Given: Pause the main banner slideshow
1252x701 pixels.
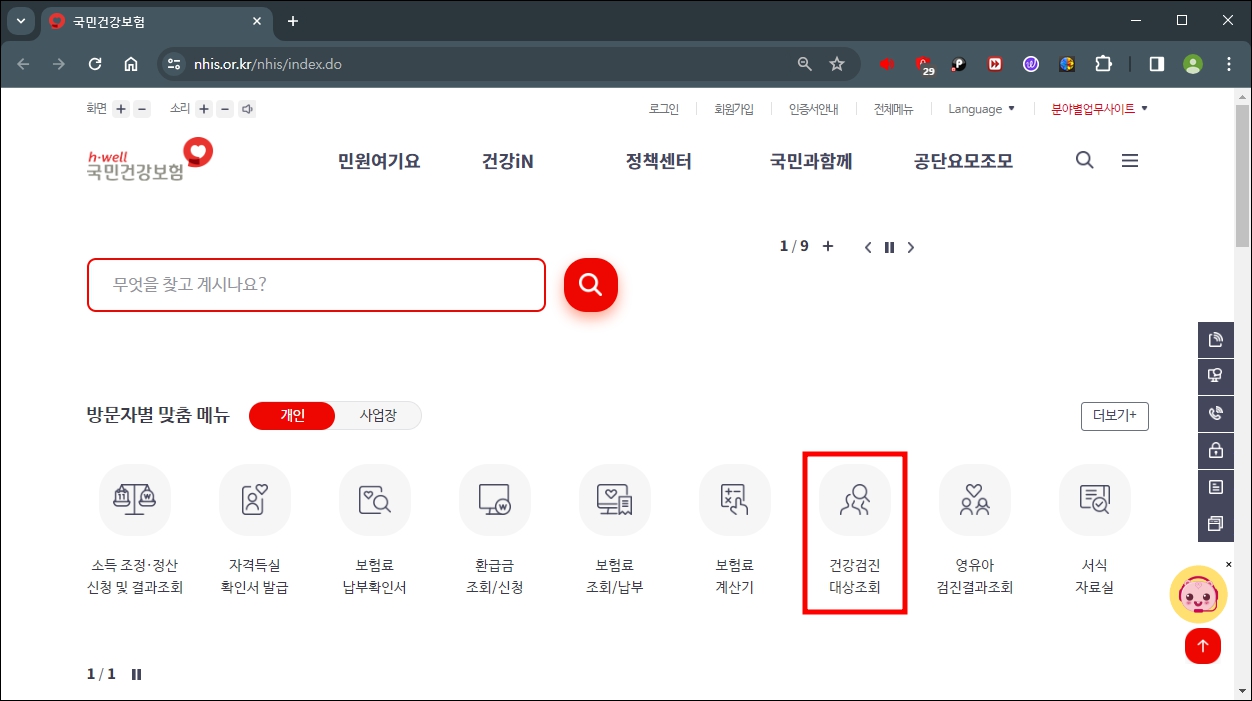Looking at the screenshot, I should [x=889, y=247].
